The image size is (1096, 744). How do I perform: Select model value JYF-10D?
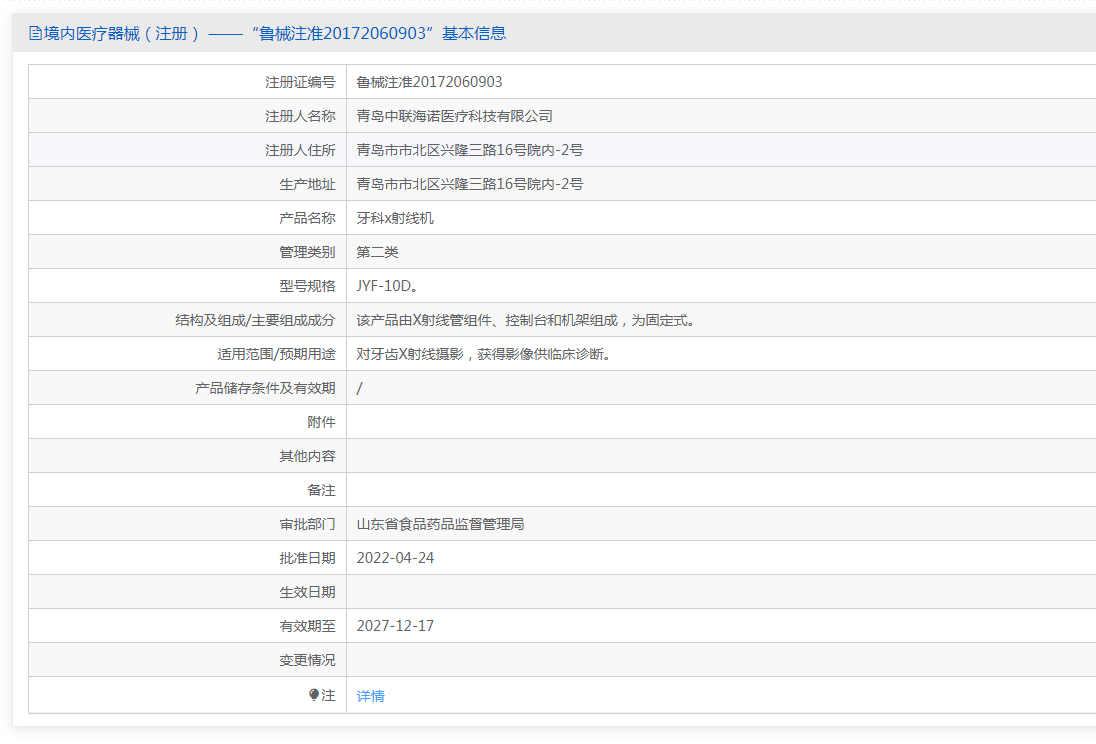click(387, 286)
